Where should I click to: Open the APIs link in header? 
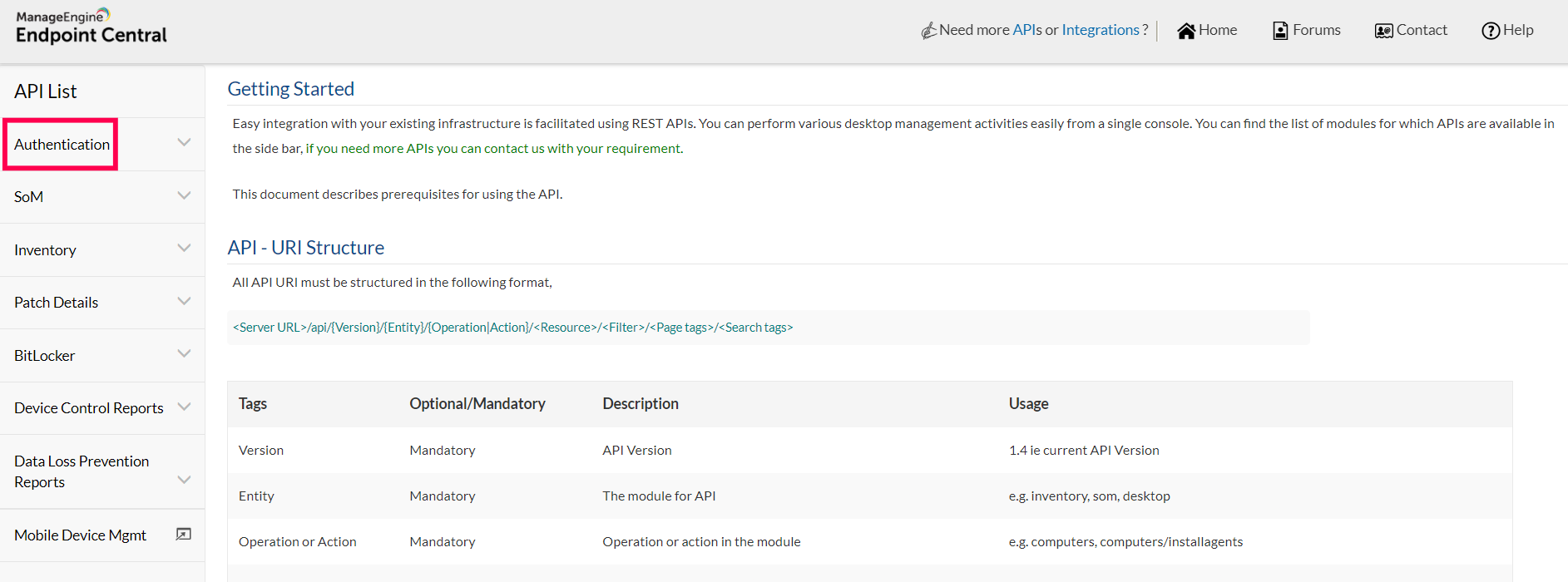click(x=1026, y=30)
